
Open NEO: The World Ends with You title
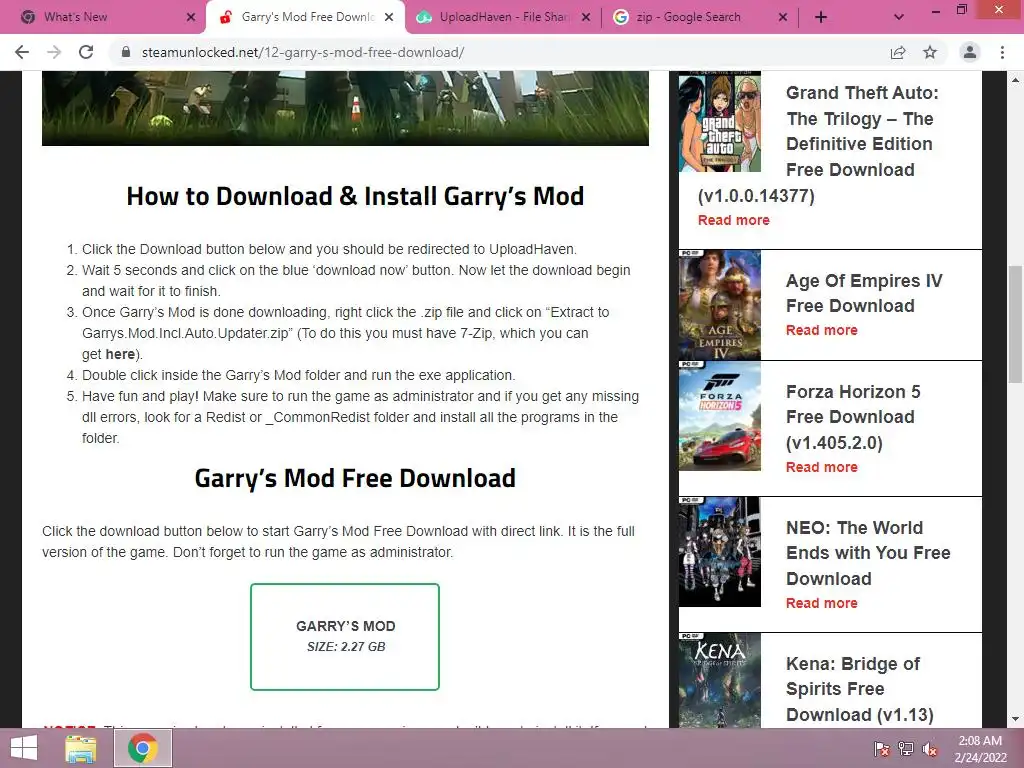[x=868, y=552]
